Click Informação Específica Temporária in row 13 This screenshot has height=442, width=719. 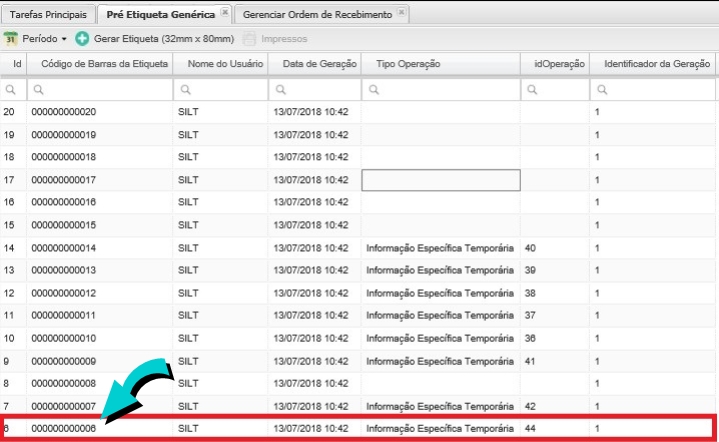point(440,271)
